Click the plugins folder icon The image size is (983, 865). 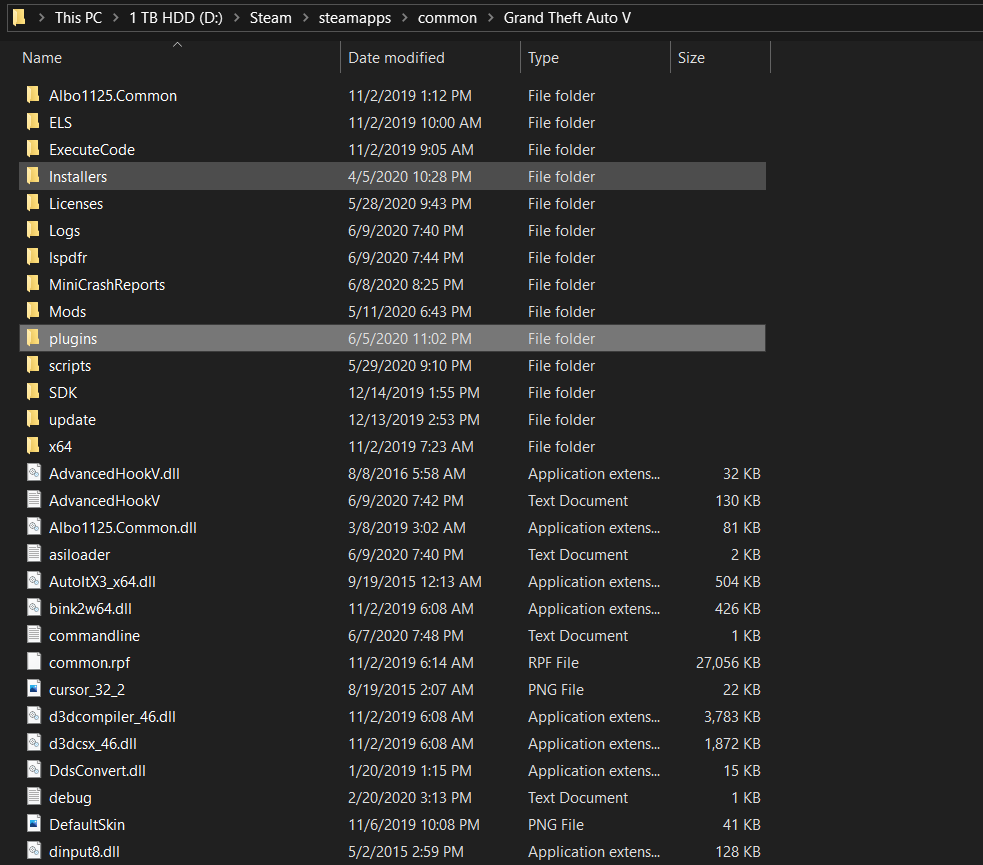tap(33, 337)
